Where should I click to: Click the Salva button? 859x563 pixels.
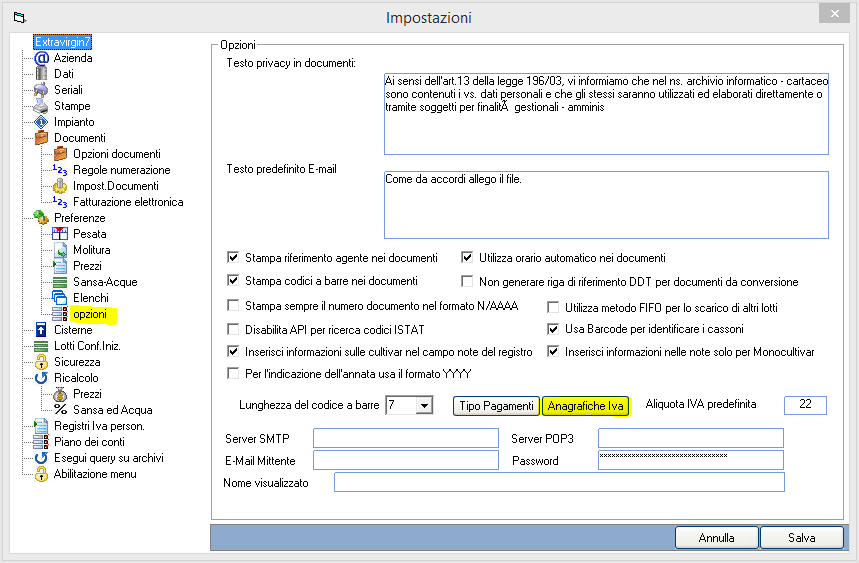pyautogui.click(x=801, y=538)
